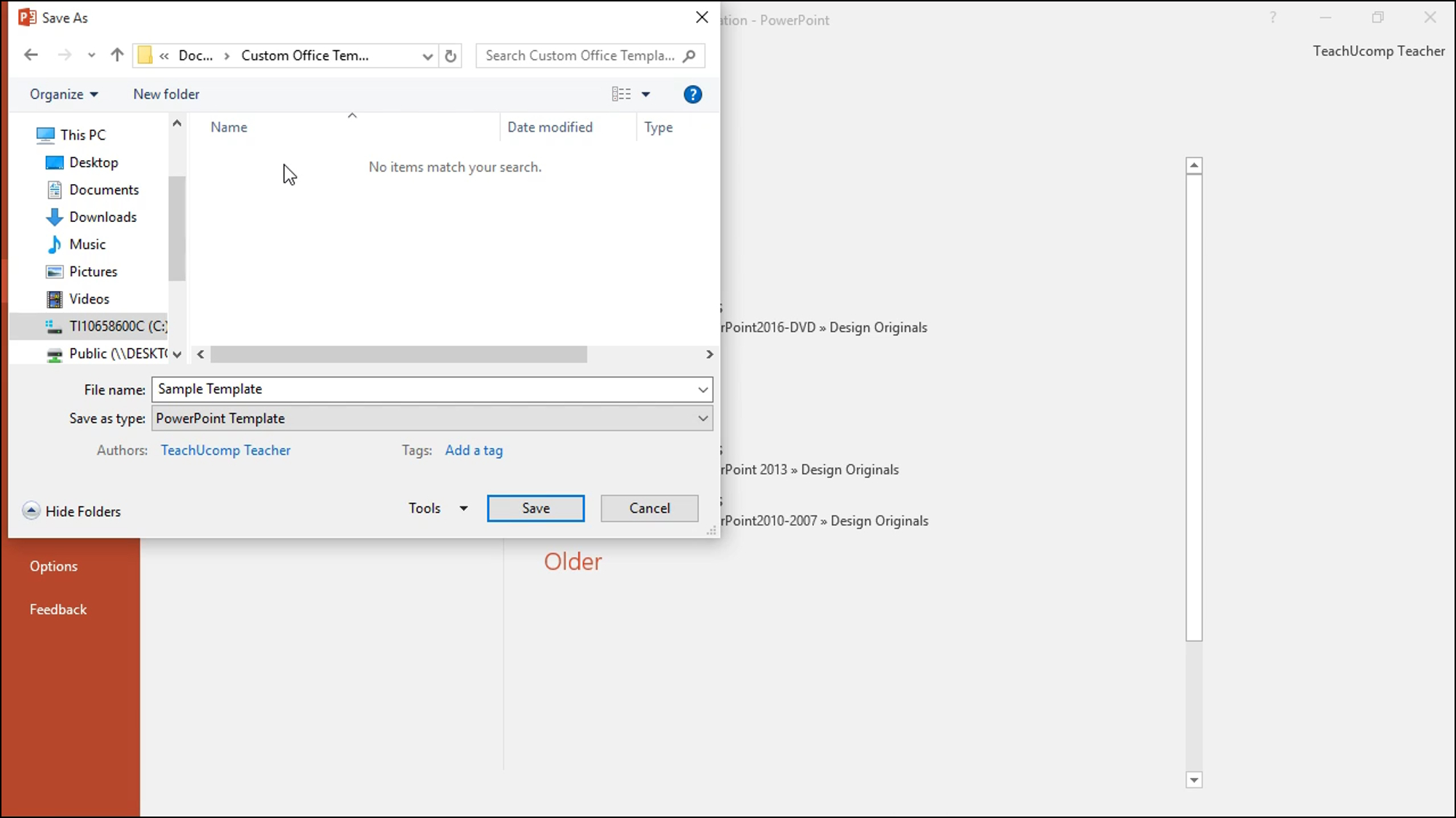Image resolution: width=1456 pixels, height=818 pixels.
Task: Click the PowerPoint application icon in title bar
Action: pyautogui.click(x=28, y=16)
